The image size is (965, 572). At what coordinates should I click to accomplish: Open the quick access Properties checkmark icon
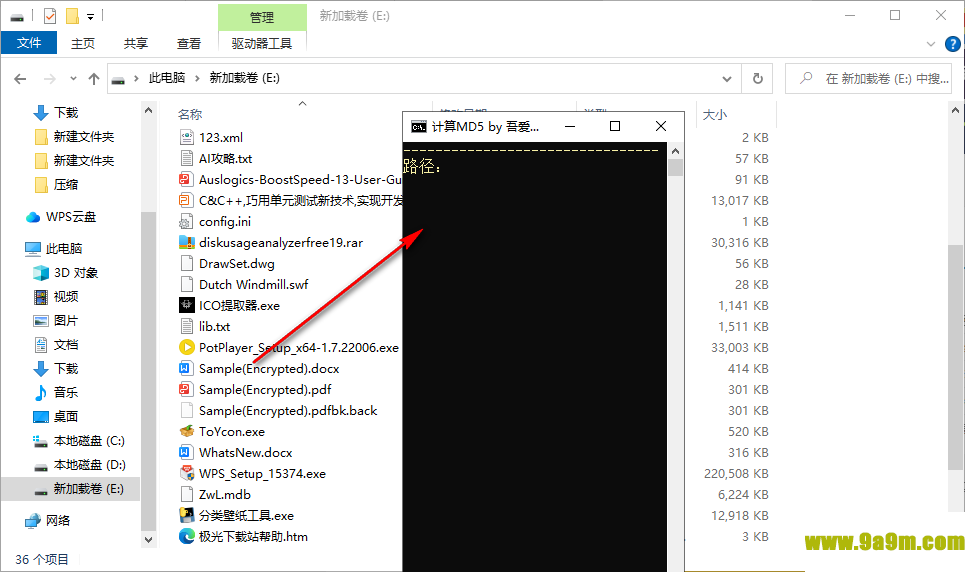coord(50,16)
